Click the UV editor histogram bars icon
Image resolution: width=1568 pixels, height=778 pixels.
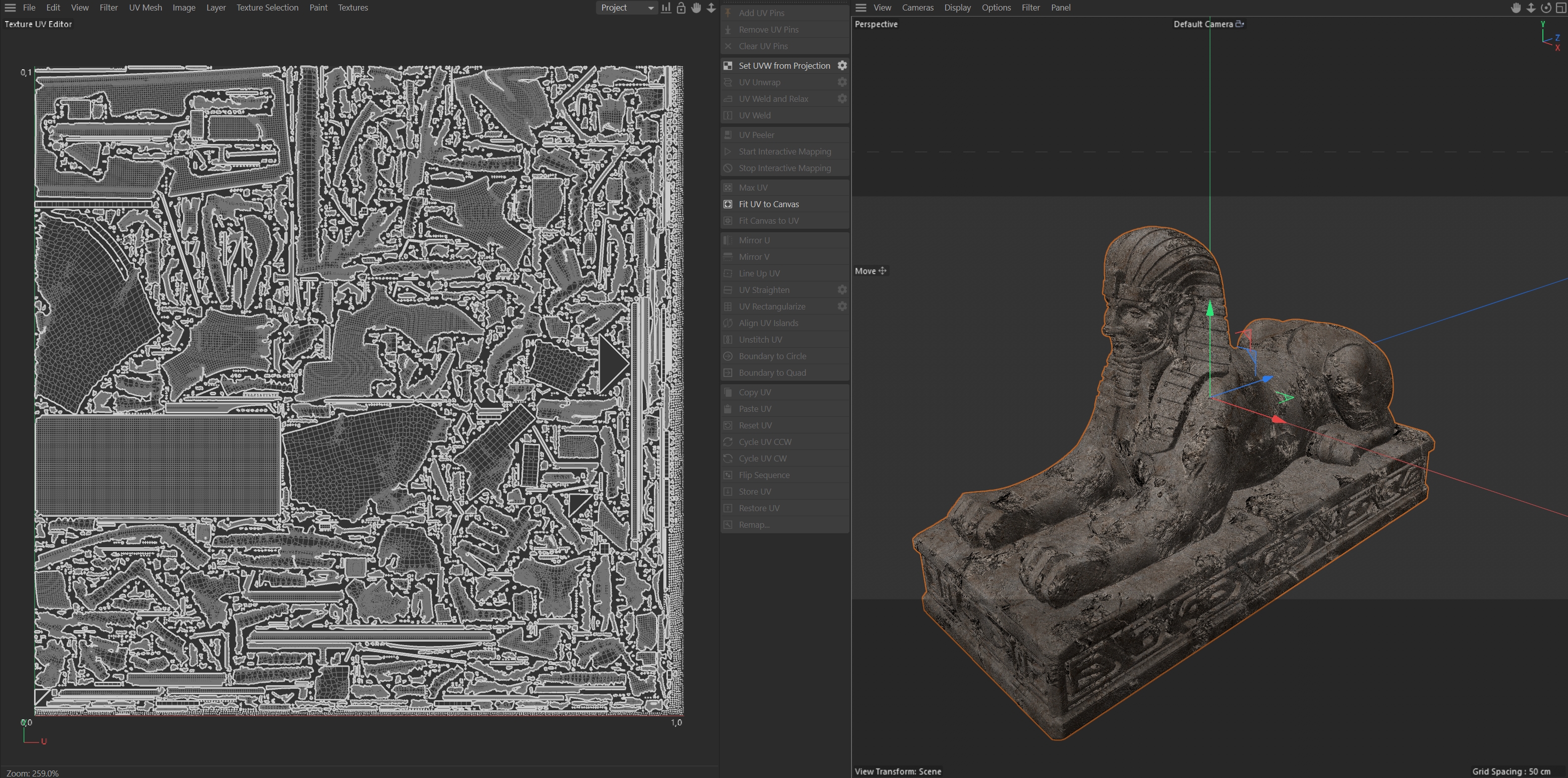tap(666, 8)
